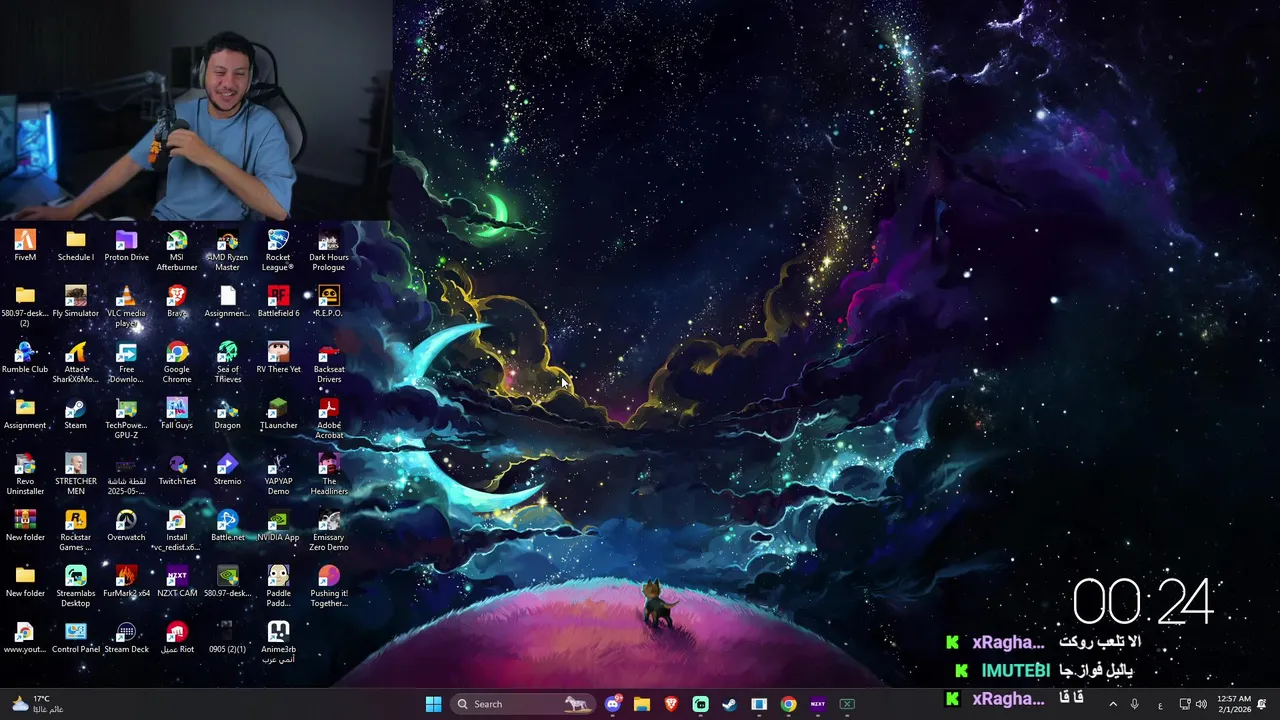Open the weather widget showing 17°C

(x=38, y=704)
